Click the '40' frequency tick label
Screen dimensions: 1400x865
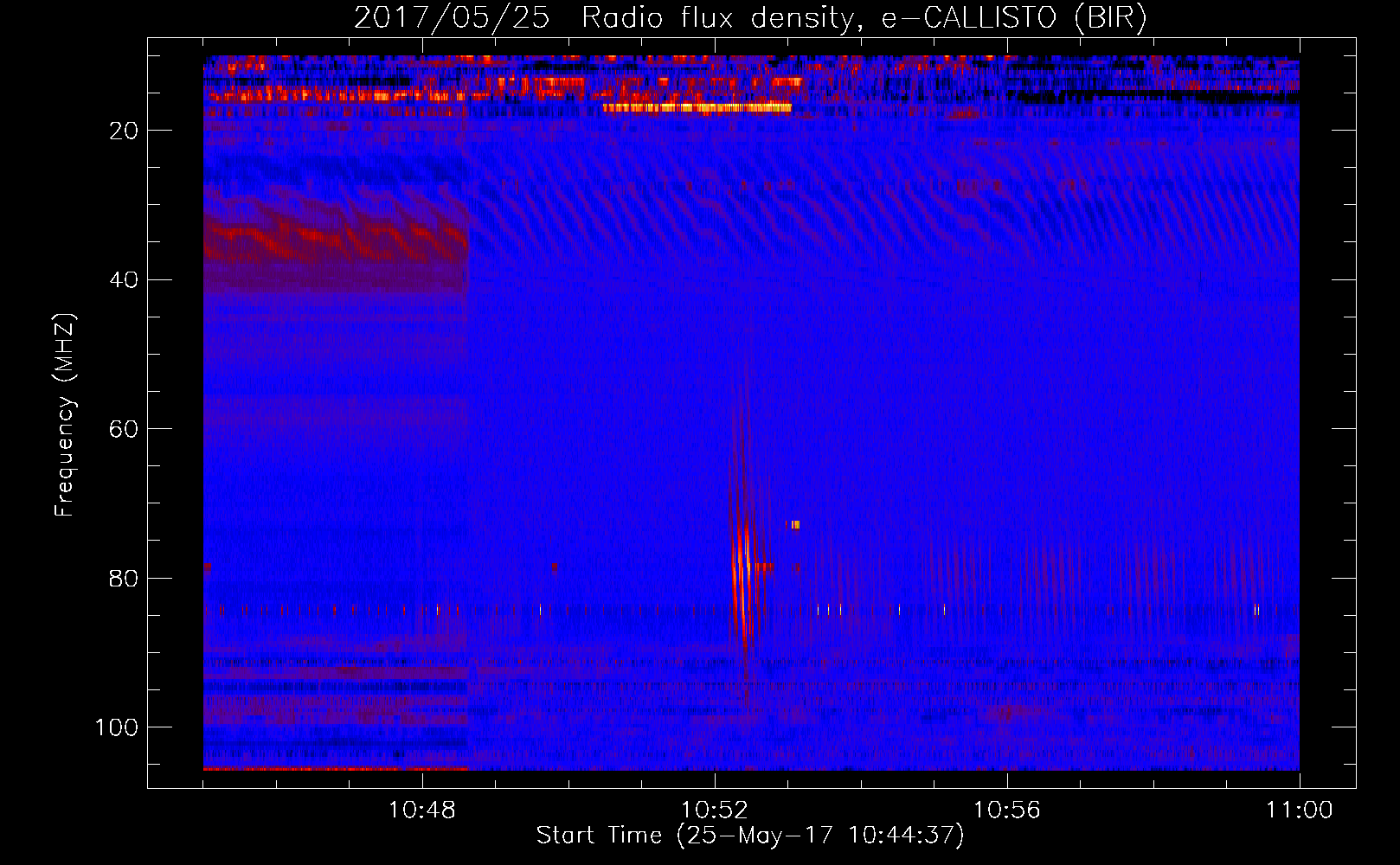(125, 280)
